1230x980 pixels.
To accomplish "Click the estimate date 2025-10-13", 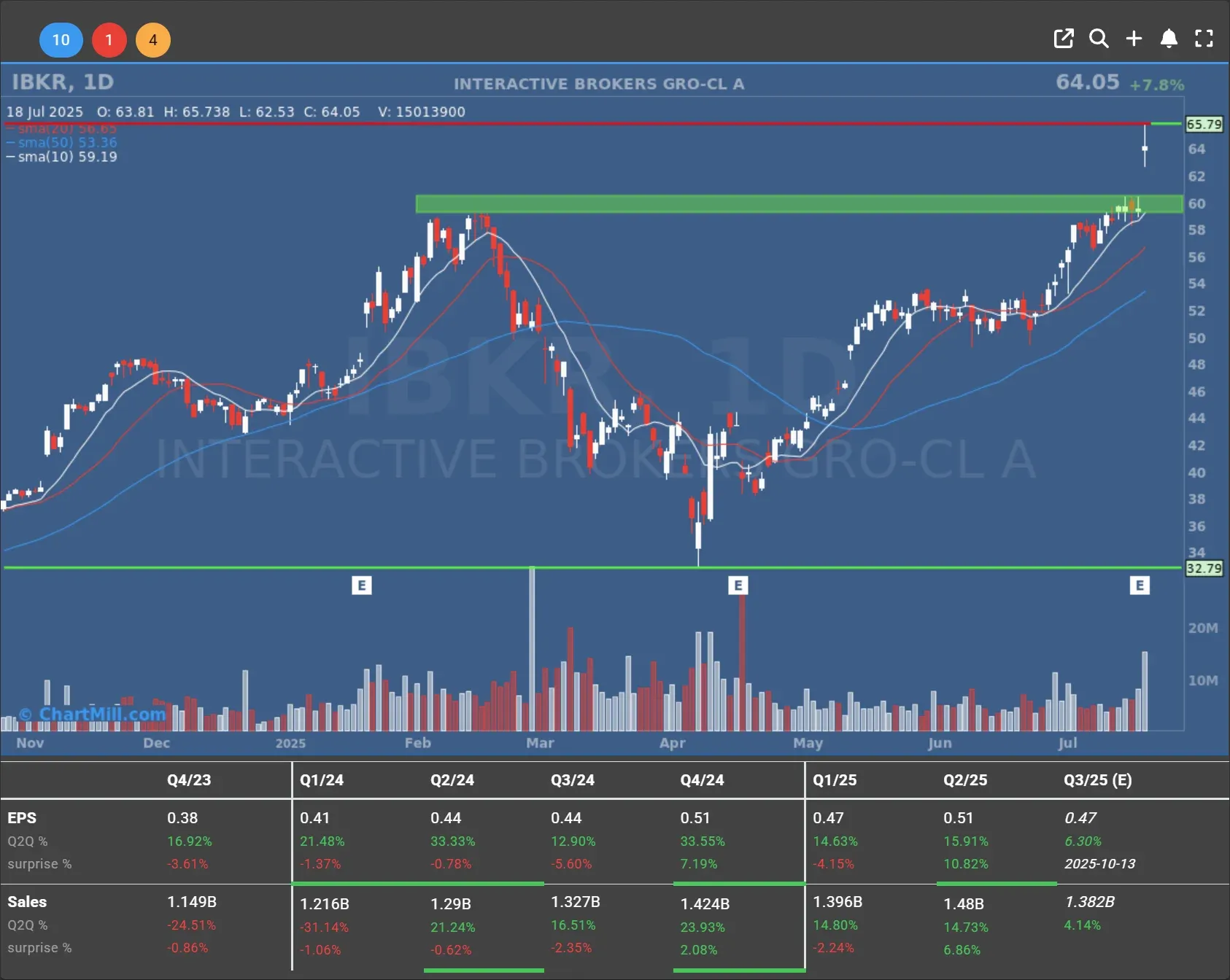I will pos(1100,864).
